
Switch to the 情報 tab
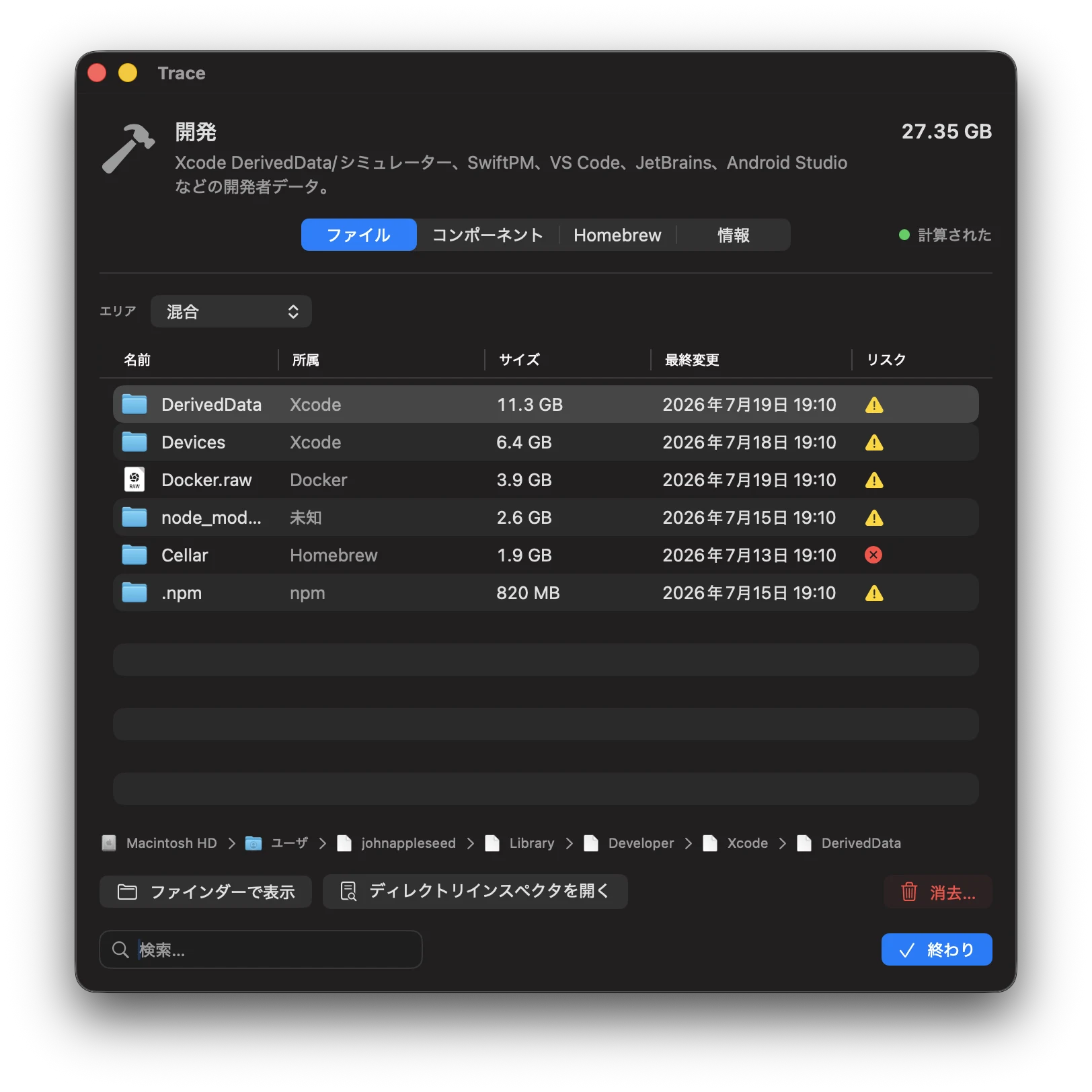733,235
